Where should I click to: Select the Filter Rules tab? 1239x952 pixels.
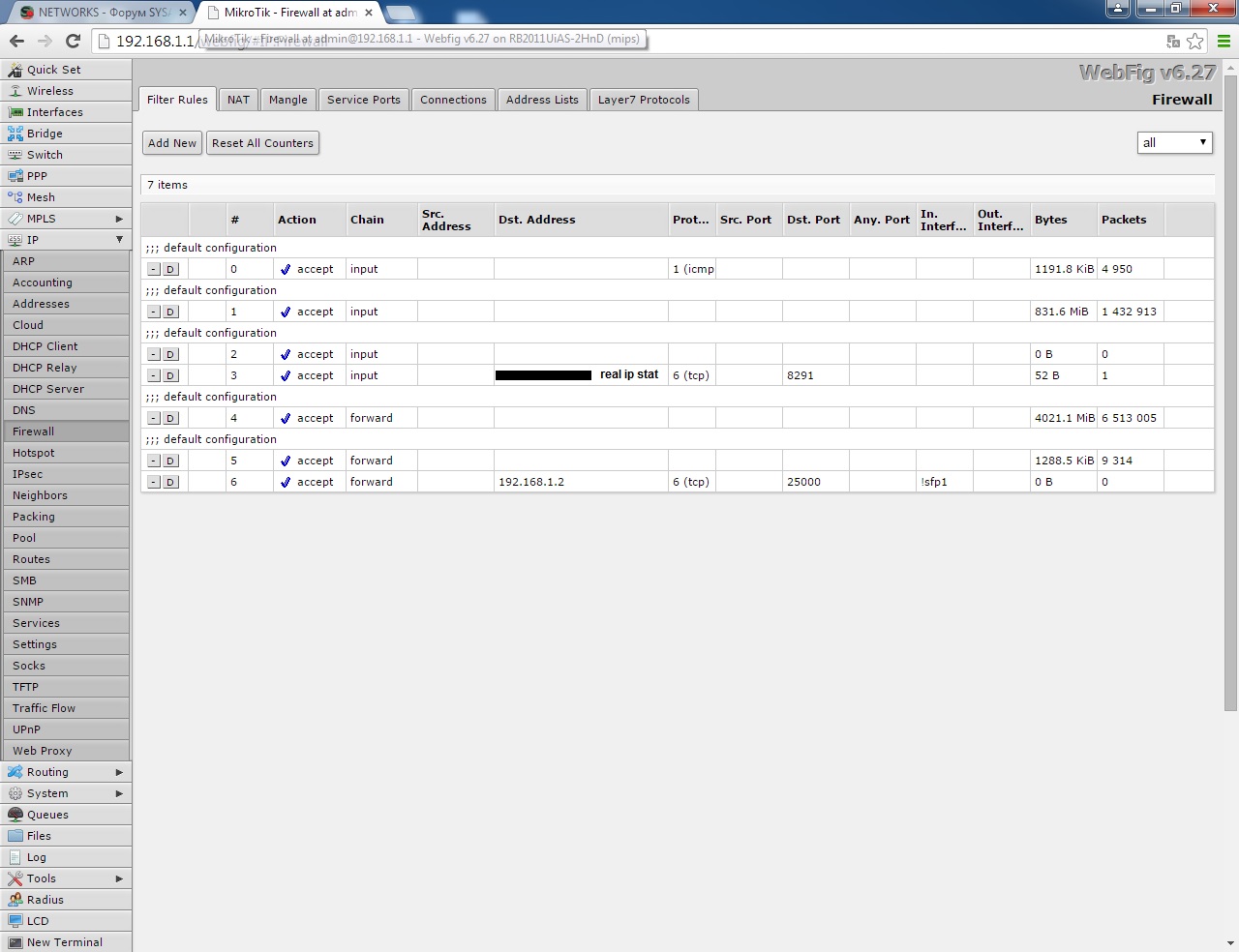pyautogui.click(x=177, y=100)
